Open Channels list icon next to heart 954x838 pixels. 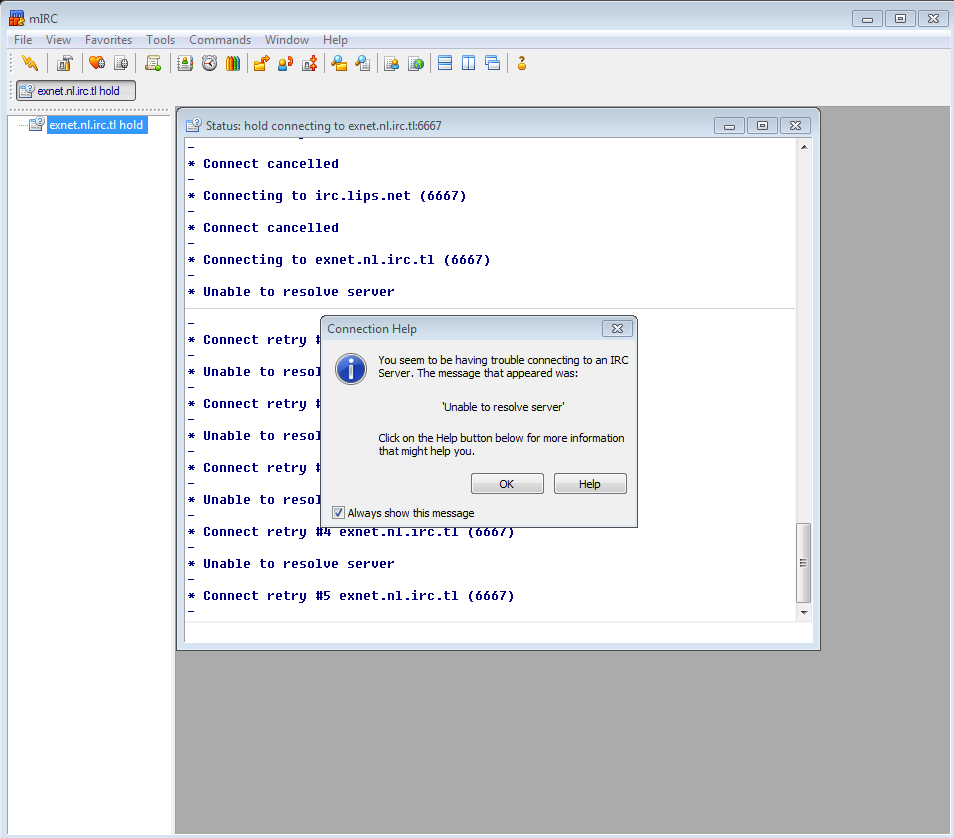pos(121,63)
